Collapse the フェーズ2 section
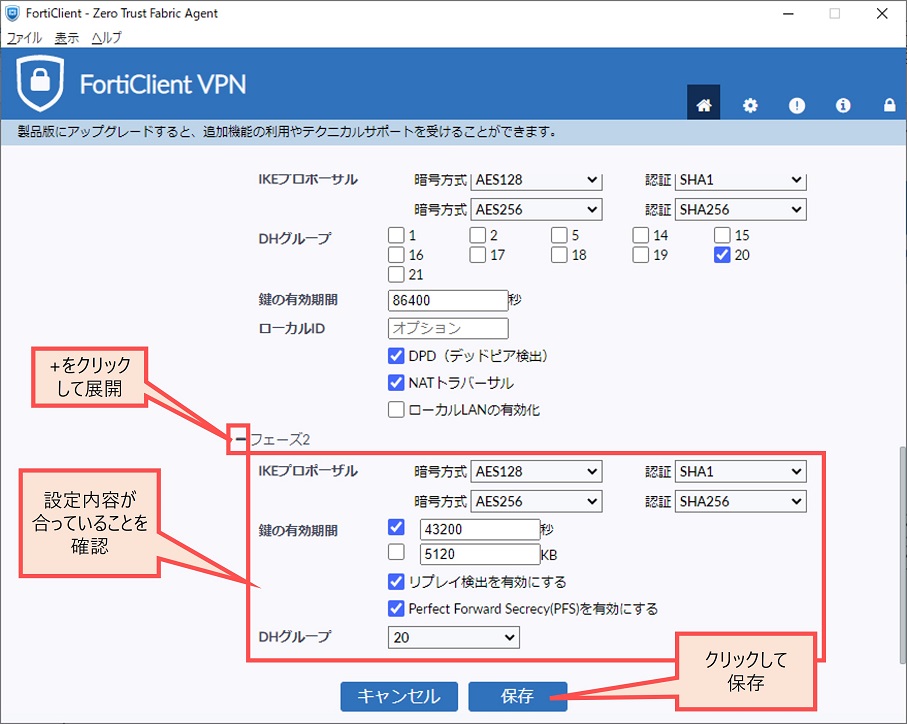The height and width of the screenshot is (724, 907). [x=240, y=438]
